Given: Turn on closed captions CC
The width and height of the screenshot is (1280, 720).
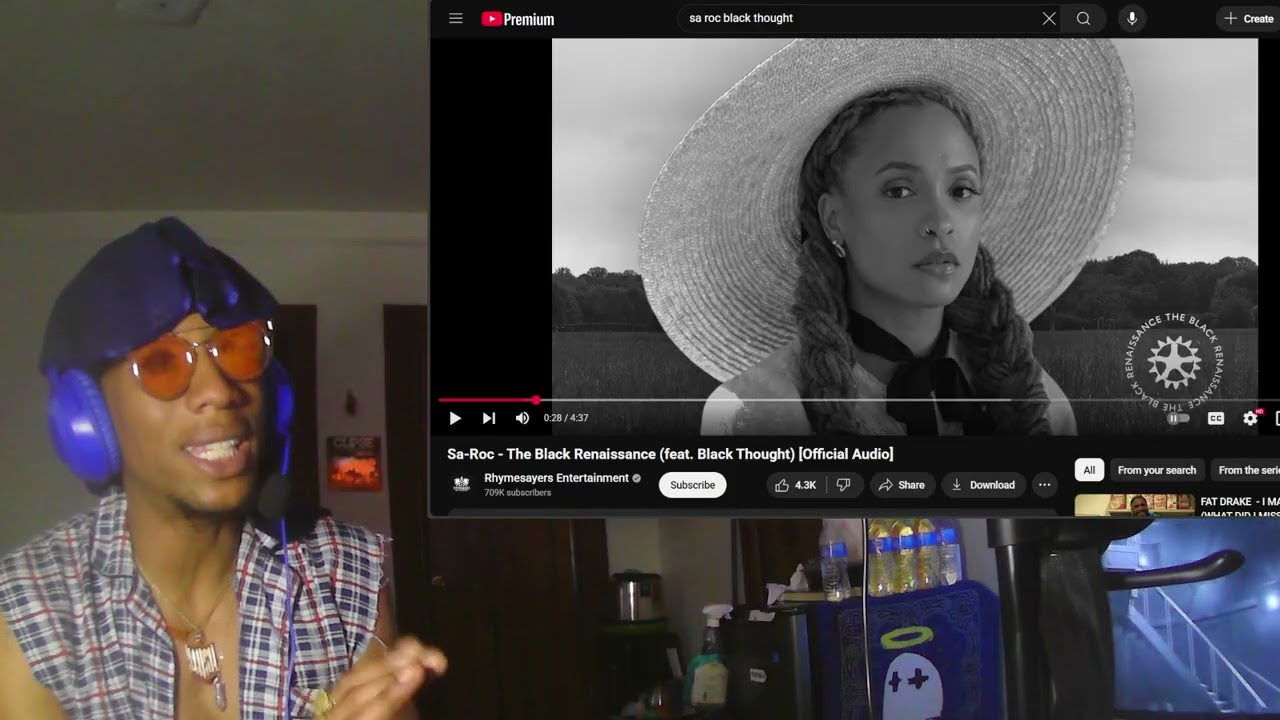Looking at the screenshot, I should (1216, 418).
